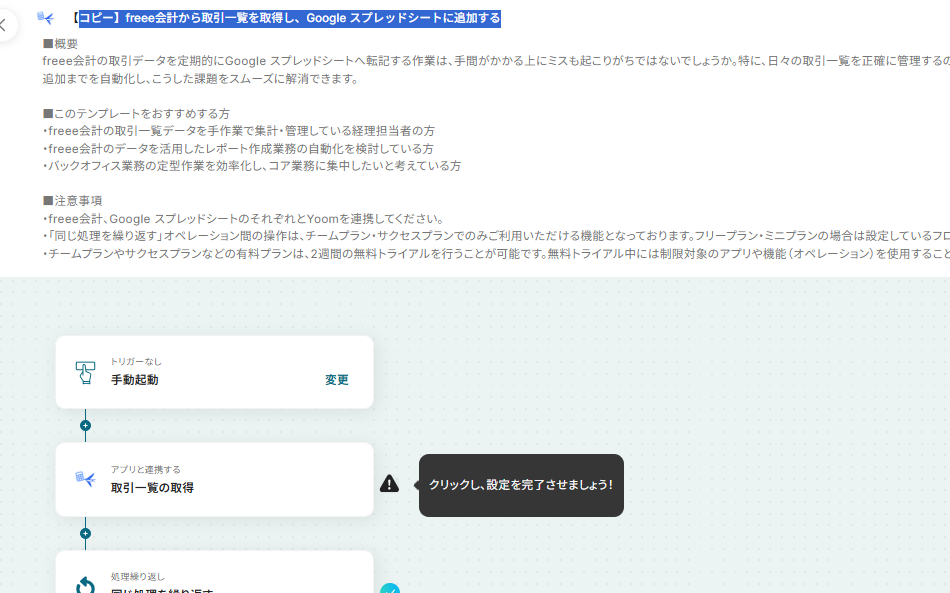Click the freee icon in the 取引一覧の取得 card
This screenshot has width=950, height=593.
click(85, 479)
